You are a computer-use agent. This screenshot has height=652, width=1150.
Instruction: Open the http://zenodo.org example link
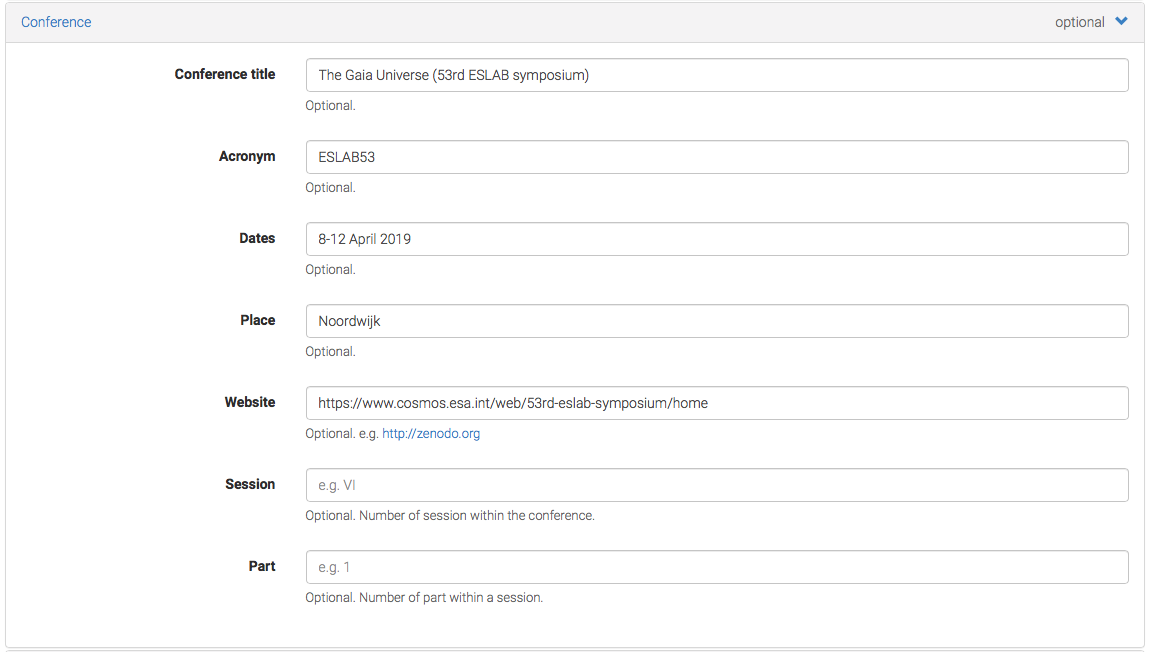(x=431, y=433)
